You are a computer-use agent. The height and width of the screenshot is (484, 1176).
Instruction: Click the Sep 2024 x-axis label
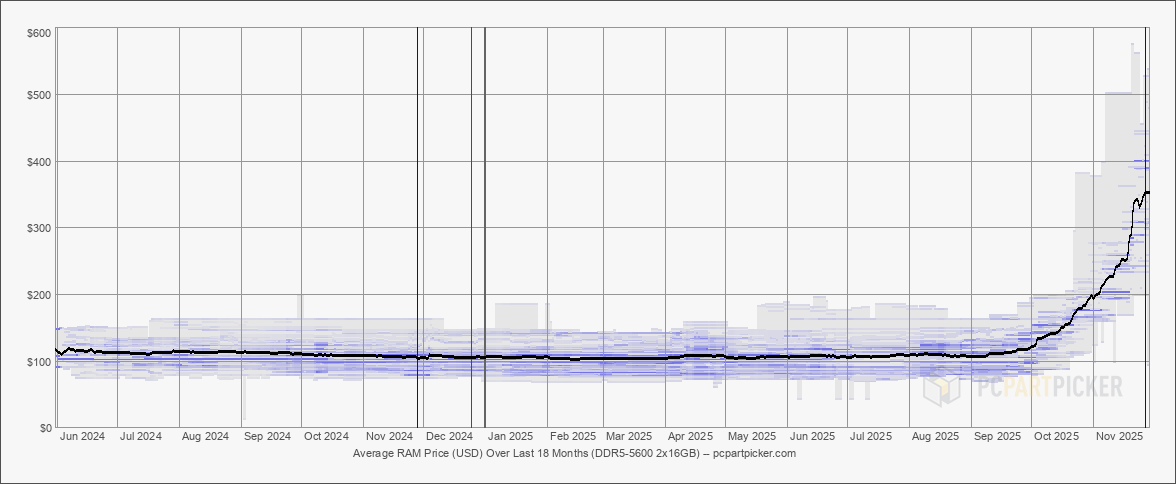pyautogui.click(x=267, y=436)
